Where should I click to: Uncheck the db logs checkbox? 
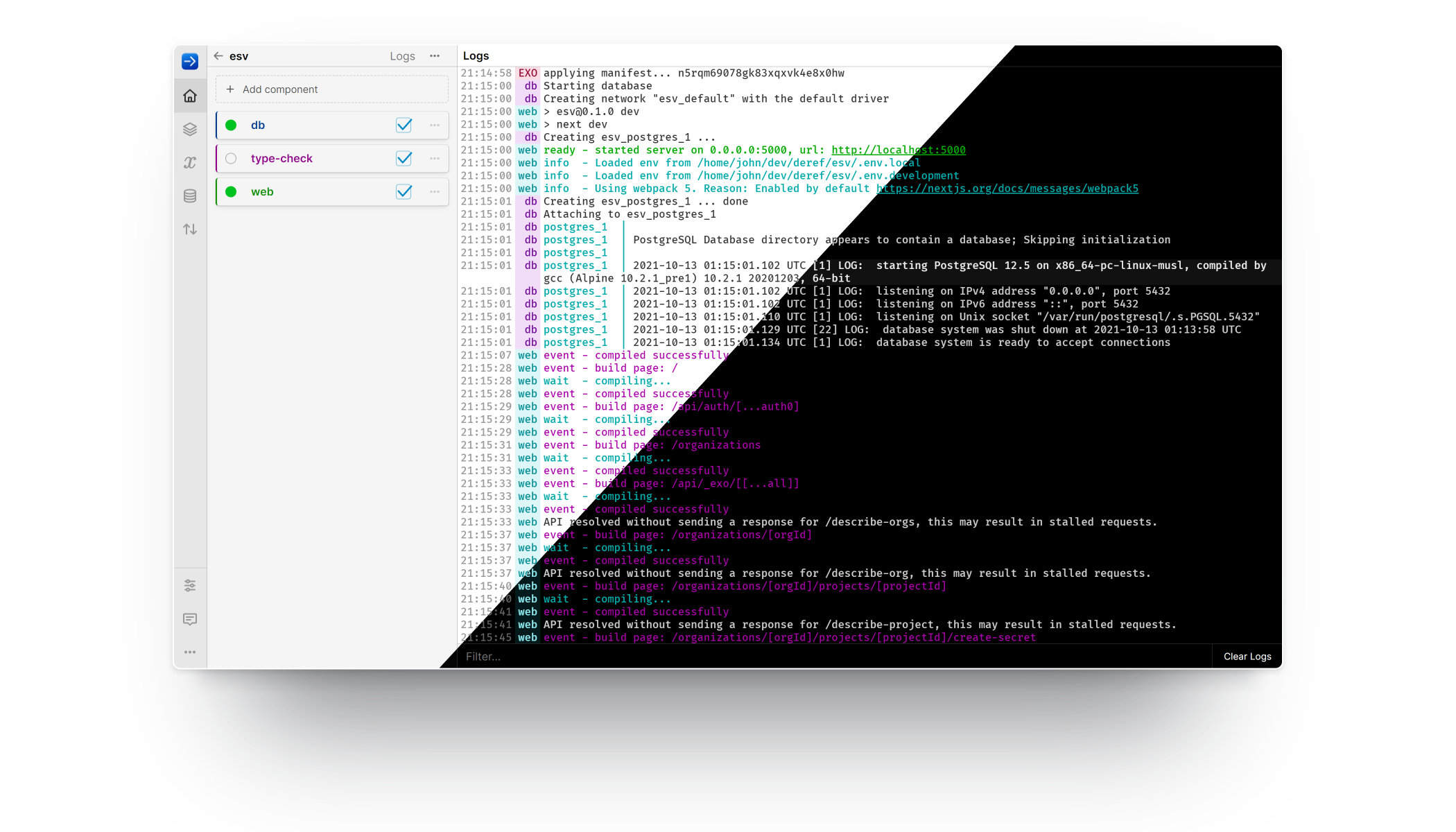click(x=404, y=125)
